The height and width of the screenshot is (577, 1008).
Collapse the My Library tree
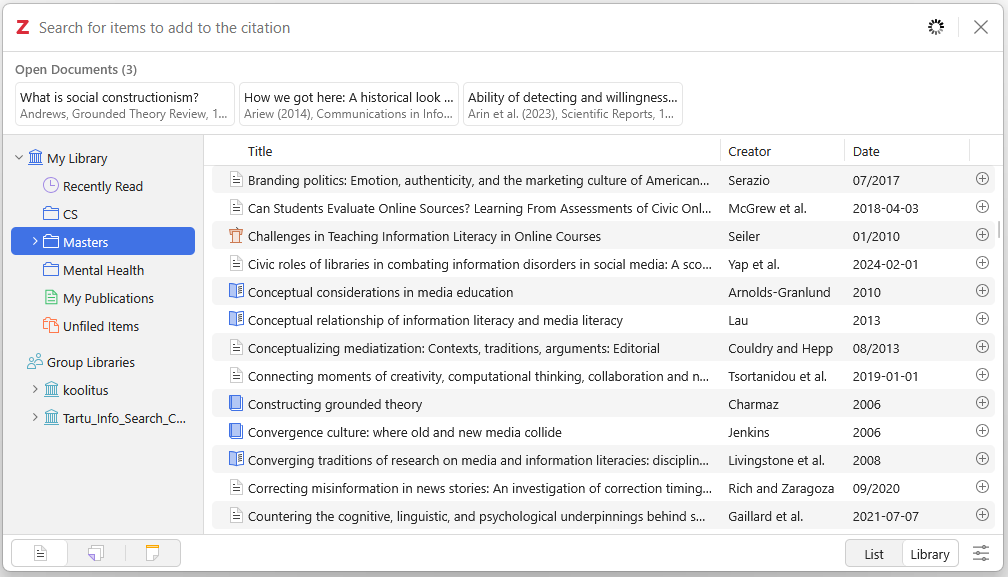click(x=19, y=157)
